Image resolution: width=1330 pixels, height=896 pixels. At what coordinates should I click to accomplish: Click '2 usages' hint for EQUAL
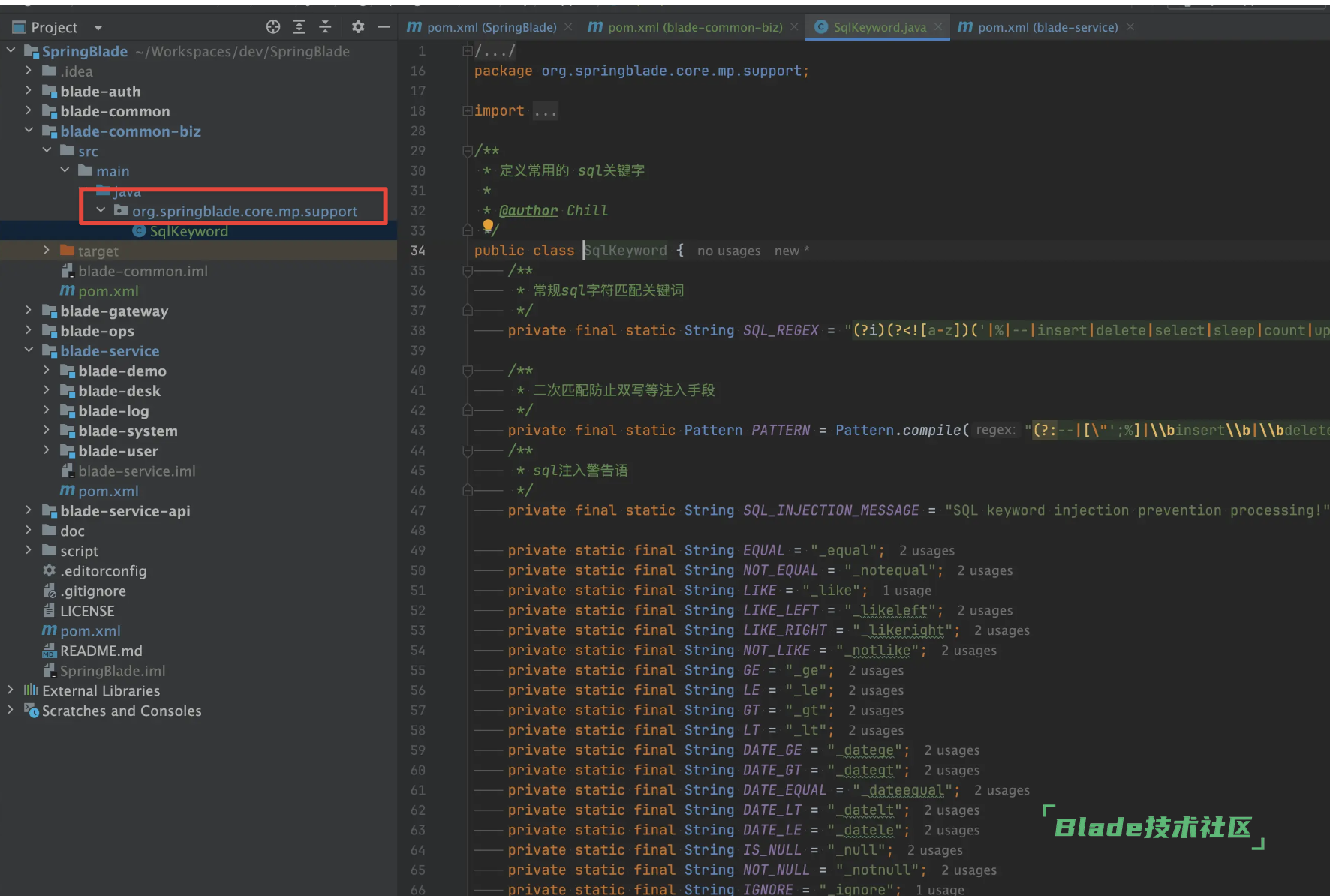(927, 551)
